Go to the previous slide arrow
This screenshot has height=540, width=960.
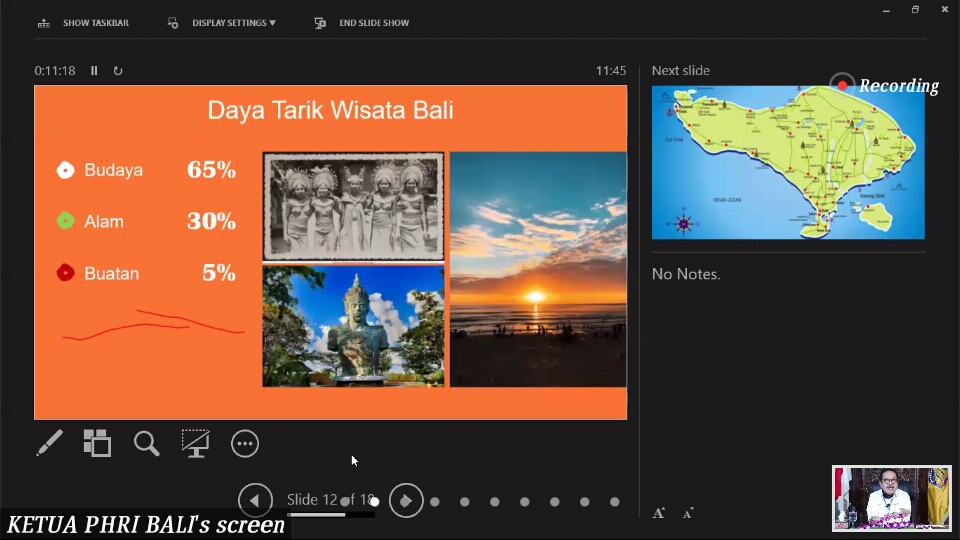click(255, 500)
